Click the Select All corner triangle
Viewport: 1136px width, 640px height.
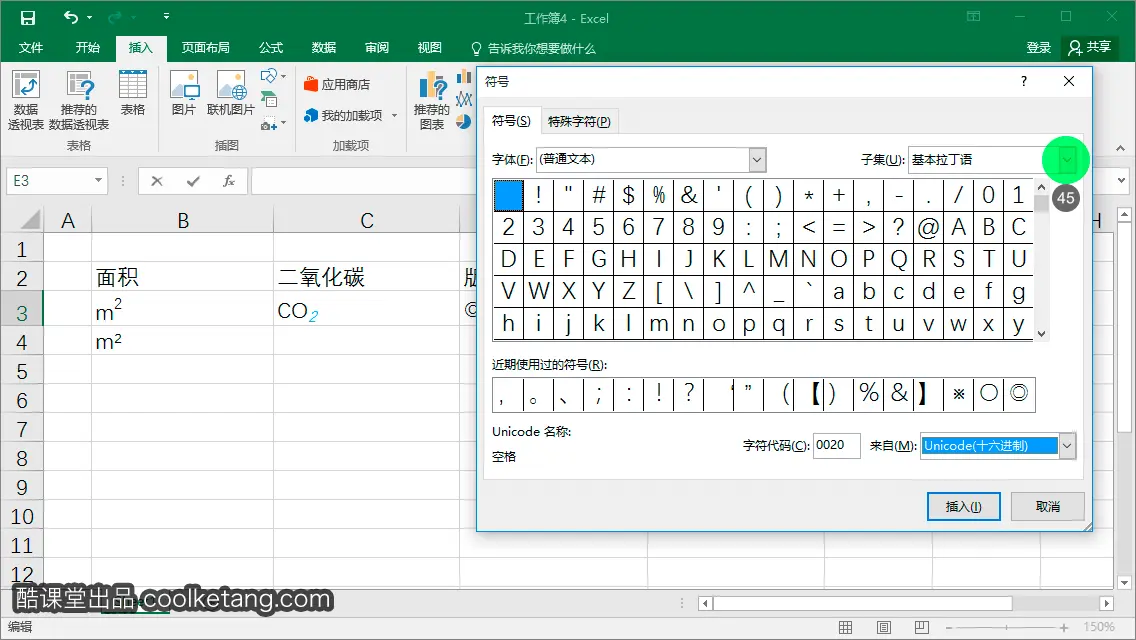click(x=30, y=220)
